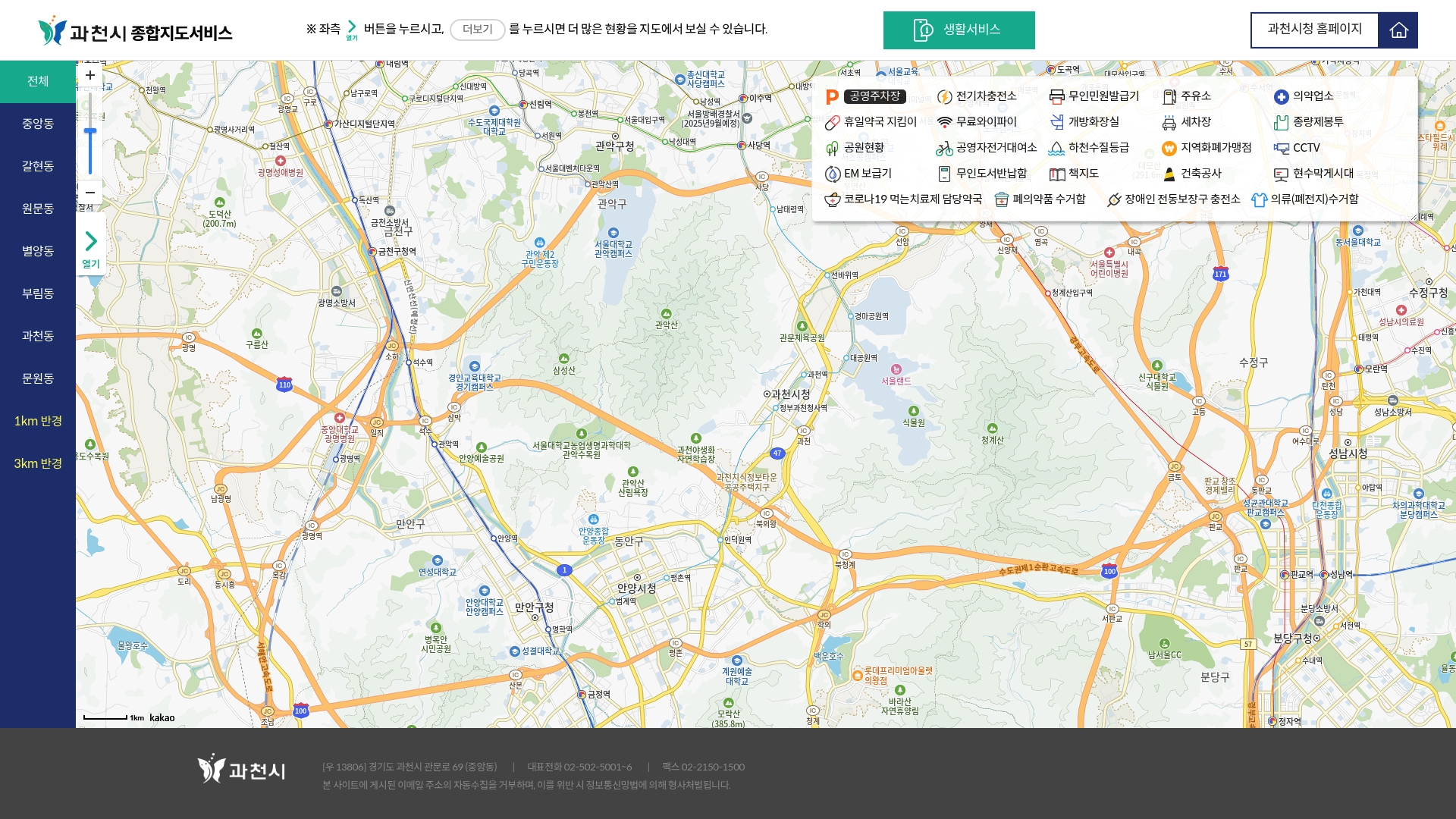The height and width of the screenshot is (819, 1456).
Task: Click the 대표전화 02-502-5001~6 footer text
Action: point(579,767)
